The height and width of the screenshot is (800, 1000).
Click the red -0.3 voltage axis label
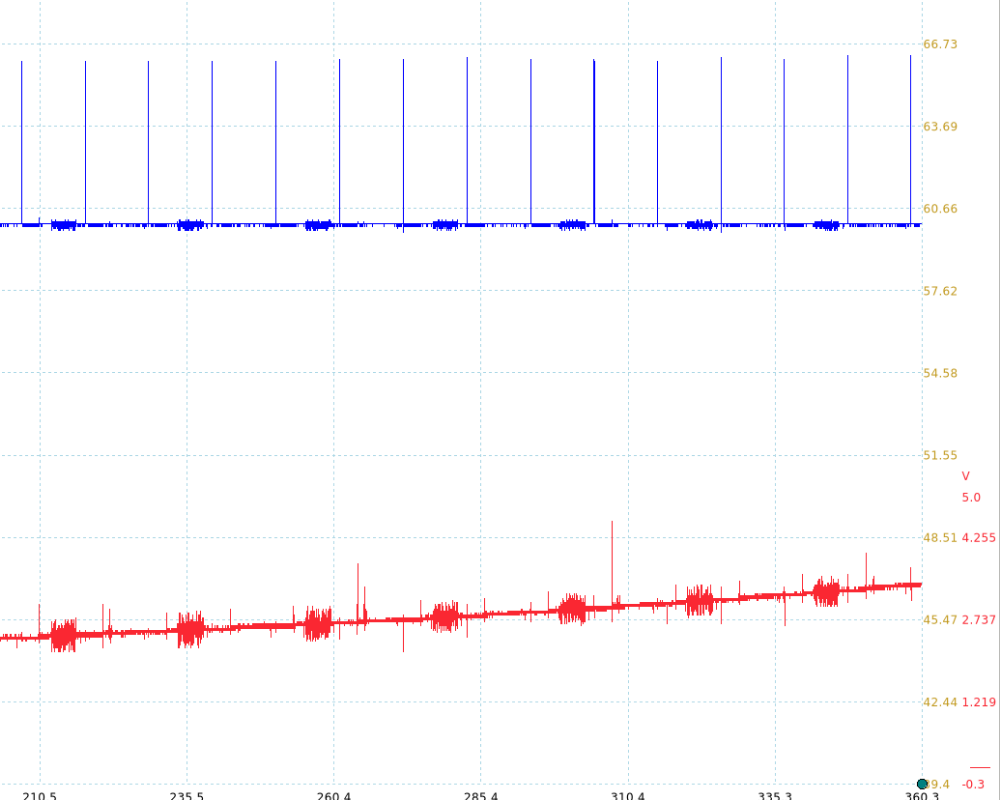click(973, 785)
